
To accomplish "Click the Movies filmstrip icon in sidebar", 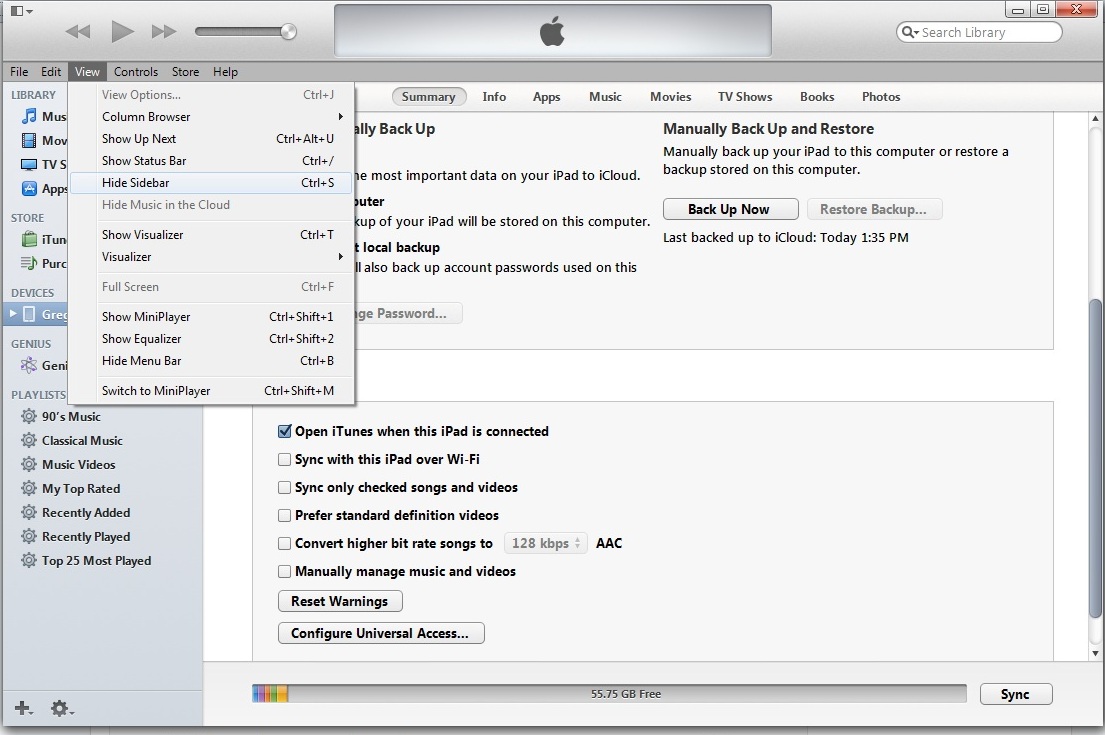I will point(29,140).
